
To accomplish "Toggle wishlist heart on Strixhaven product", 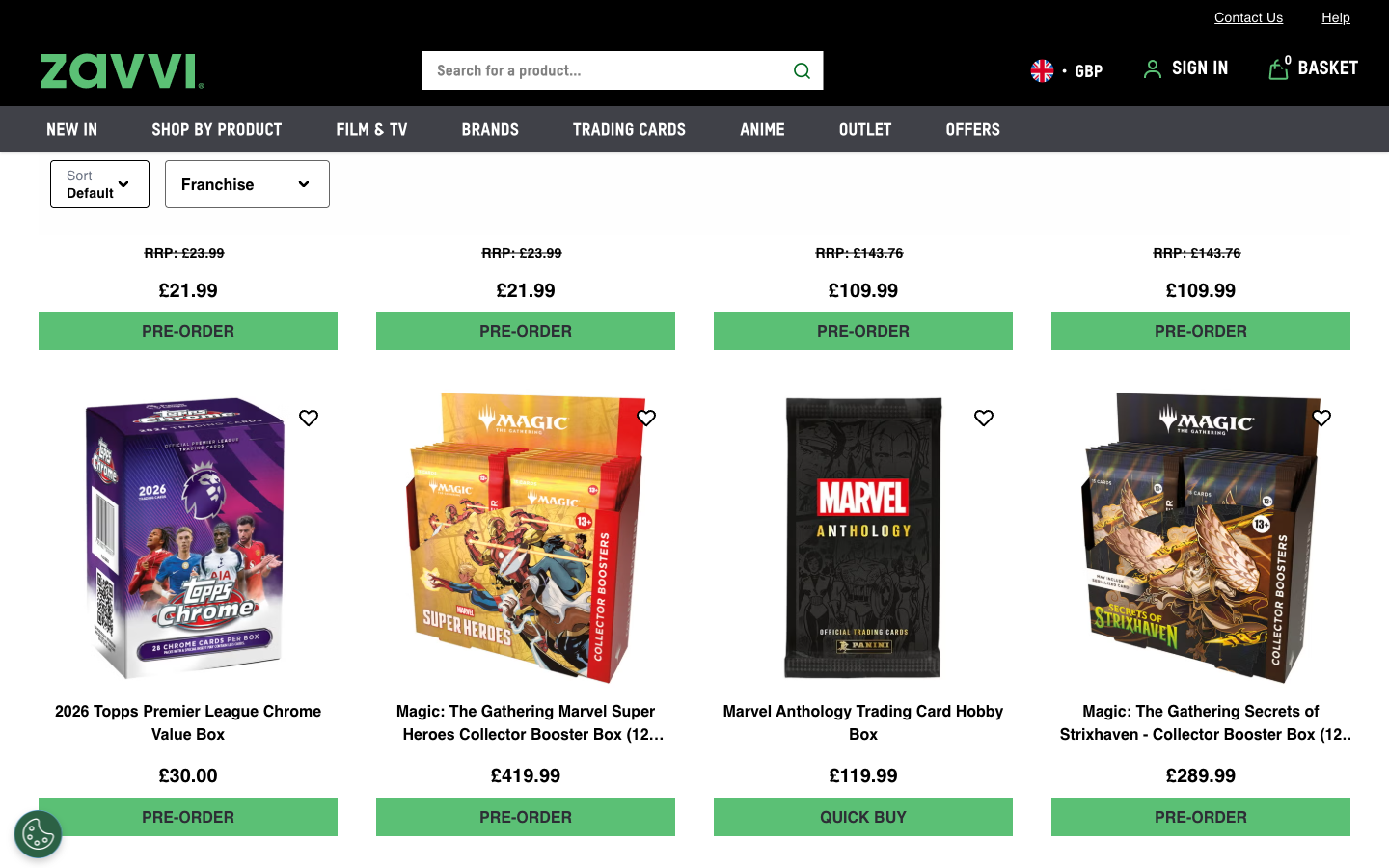I will [x=1321, y=418].
